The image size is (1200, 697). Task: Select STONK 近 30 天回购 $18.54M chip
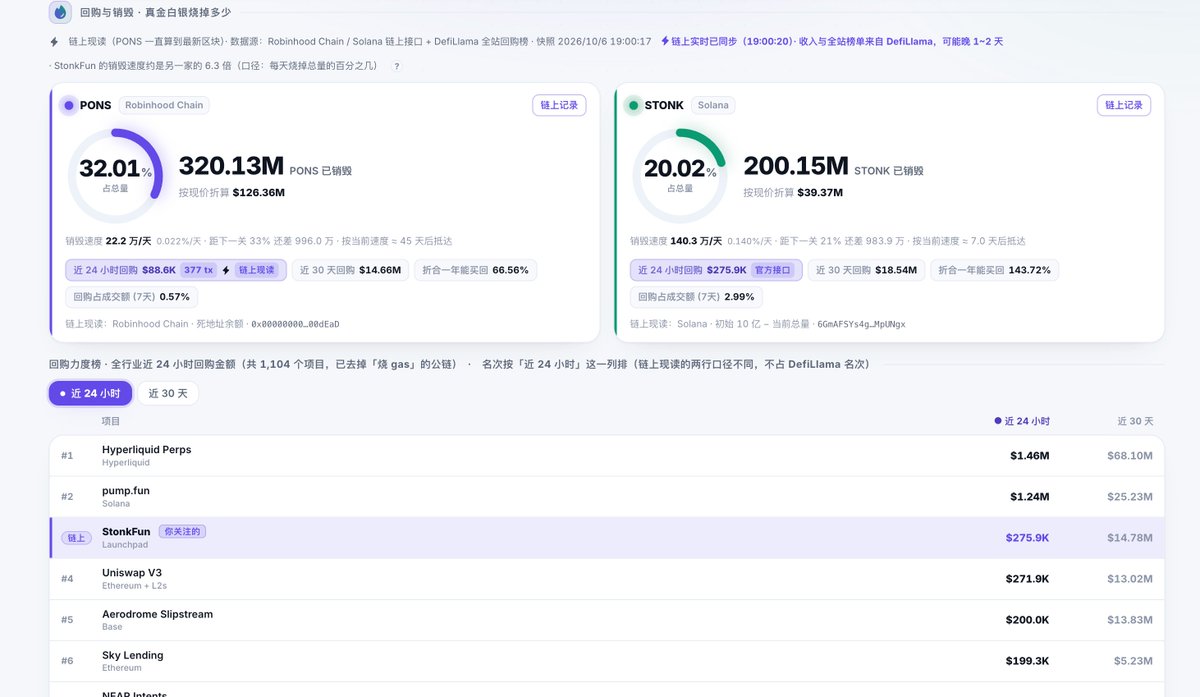pos(866,270)
